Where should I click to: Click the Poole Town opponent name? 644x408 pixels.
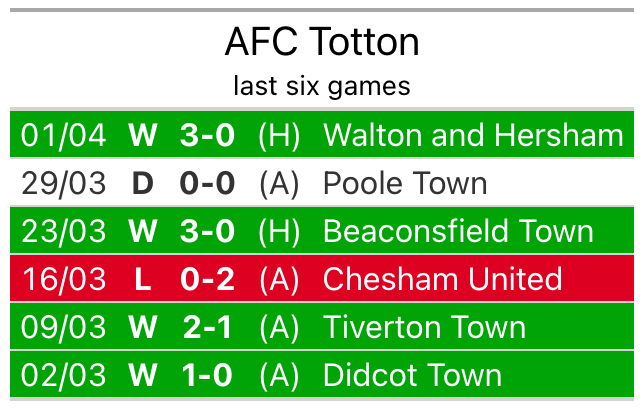[x=405, y=183]
